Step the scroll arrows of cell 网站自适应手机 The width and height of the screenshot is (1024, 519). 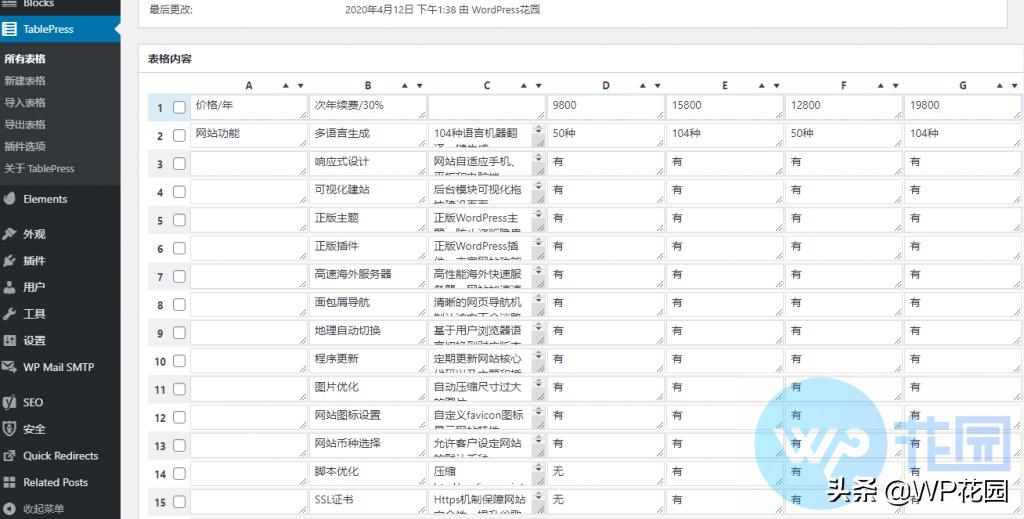click(x=539, y=158)
